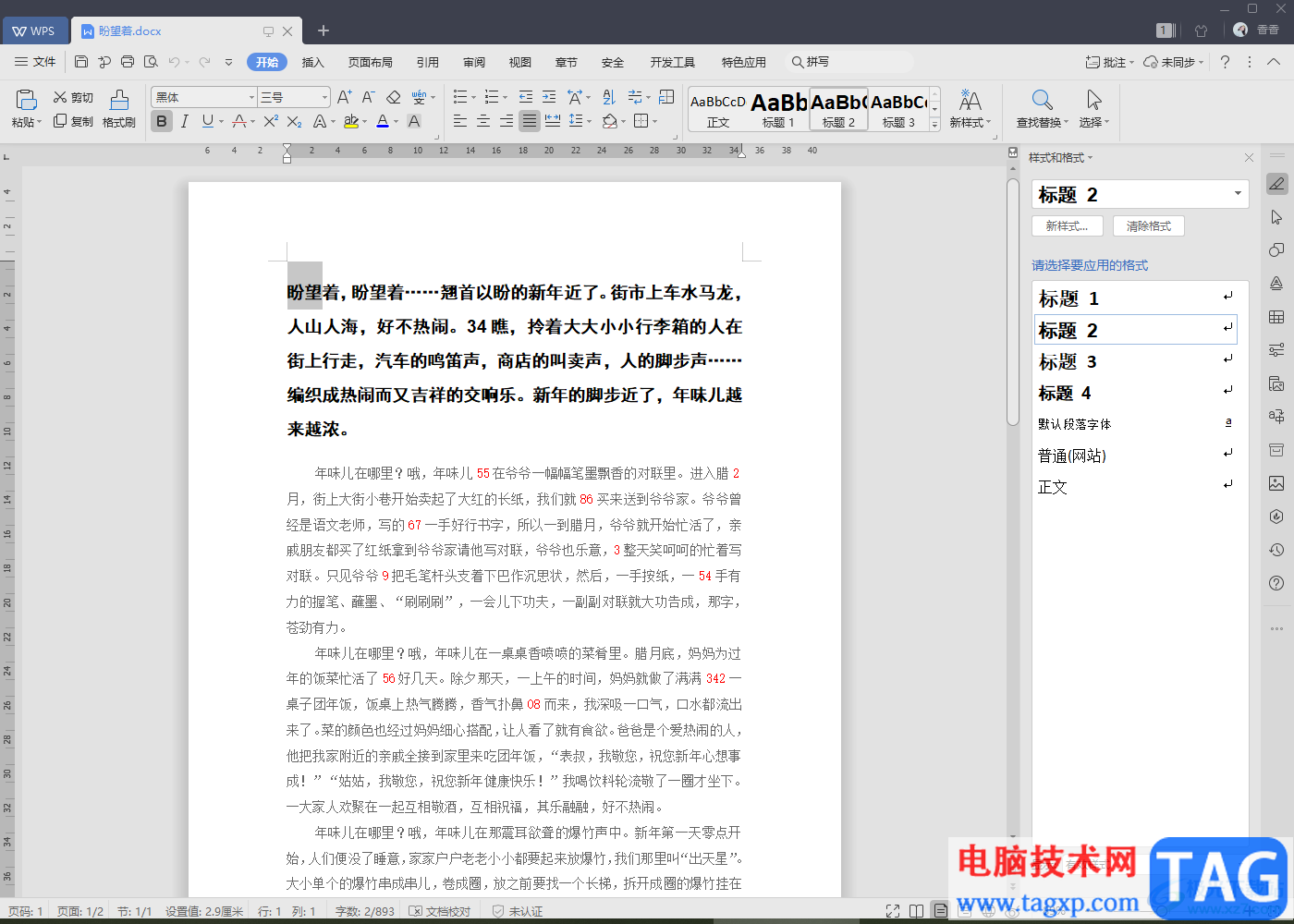Toggle justified paragraph alignment
The width and height of the screenshot is (1294, 924).
529,121
